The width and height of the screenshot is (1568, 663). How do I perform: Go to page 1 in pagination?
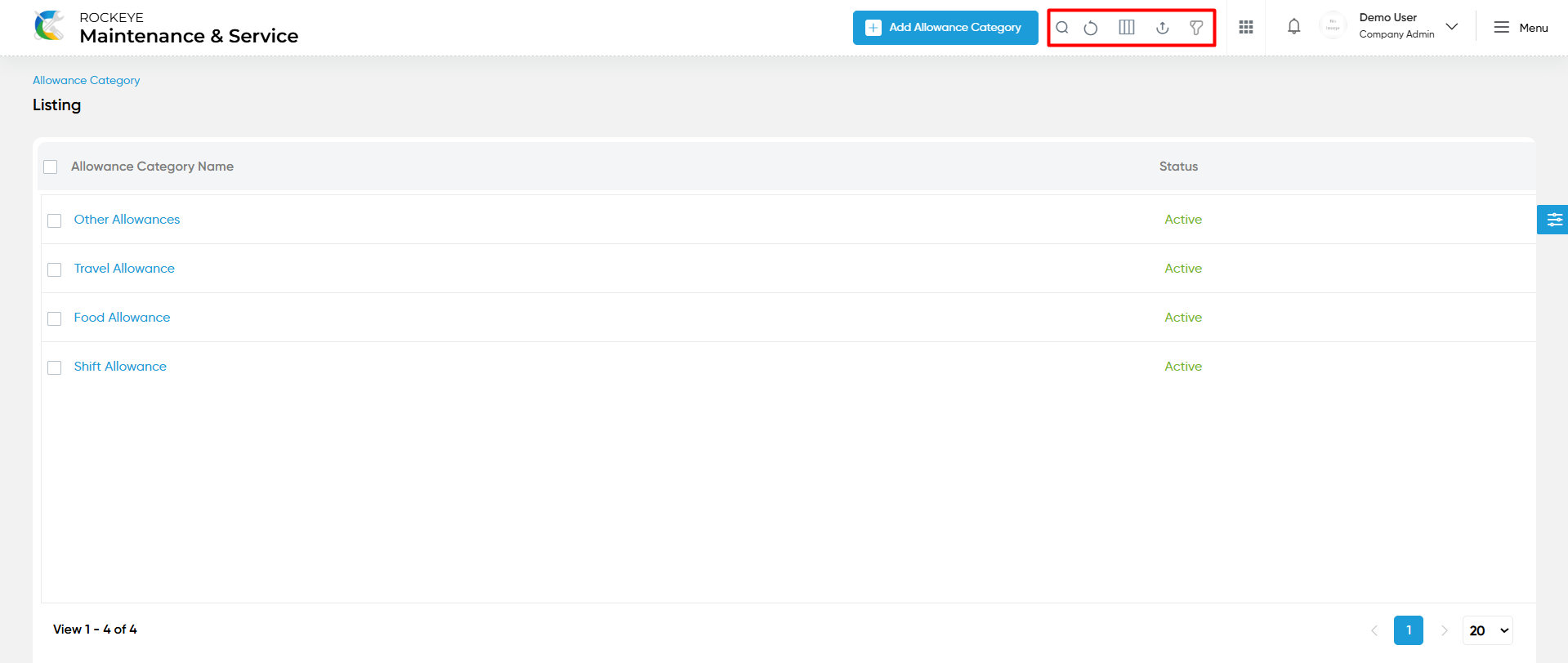click(1409, 630)
